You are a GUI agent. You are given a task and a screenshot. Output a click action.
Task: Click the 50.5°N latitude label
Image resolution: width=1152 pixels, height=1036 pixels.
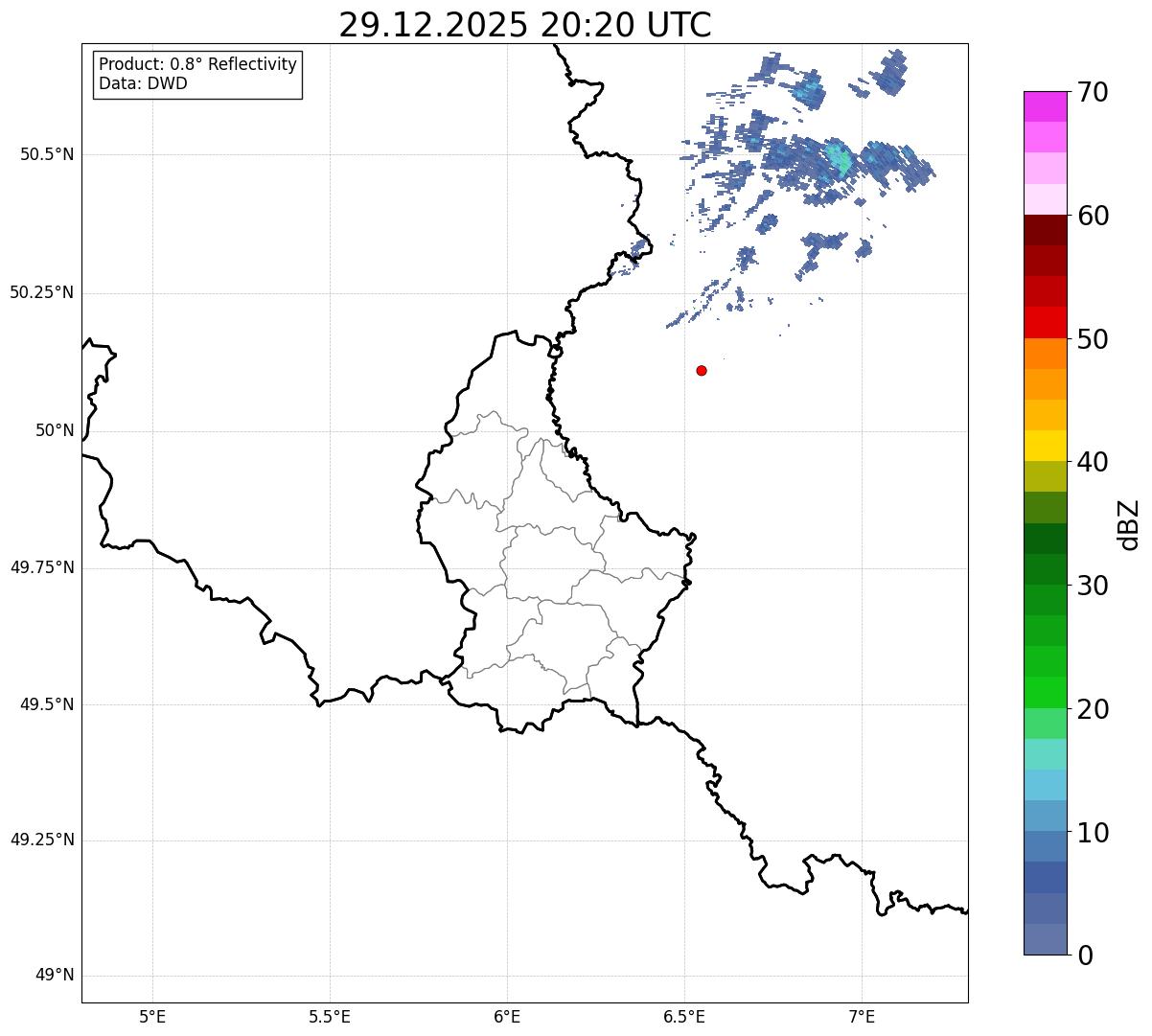click(46, 154)
